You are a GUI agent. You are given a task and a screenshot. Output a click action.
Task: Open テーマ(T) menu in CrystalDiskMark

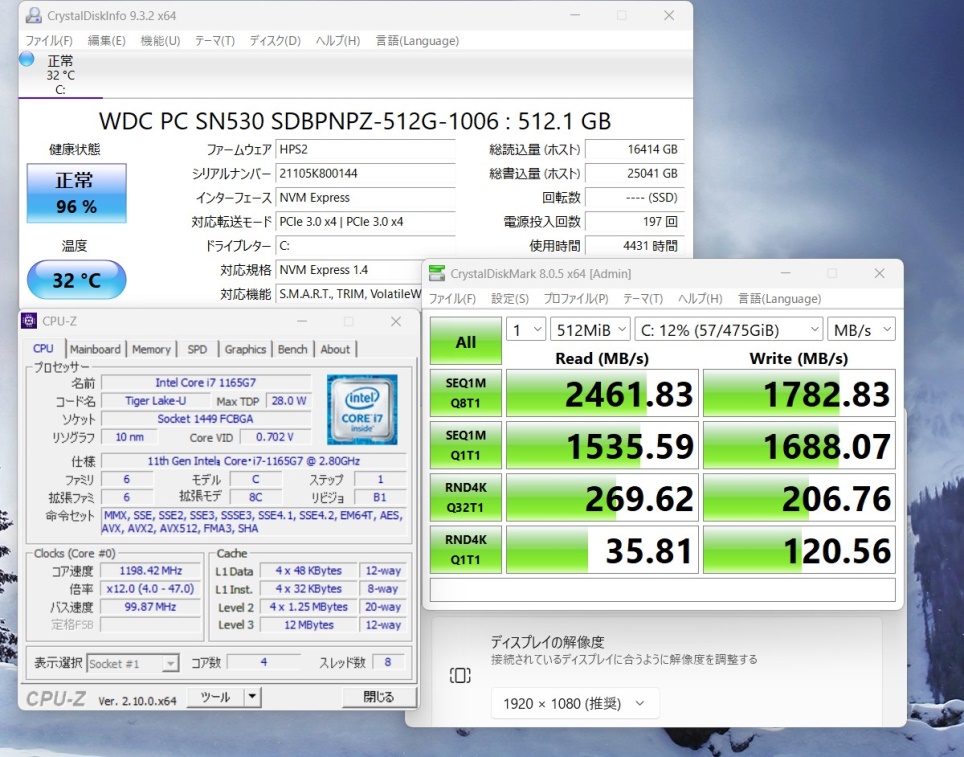tap(643, 298)
